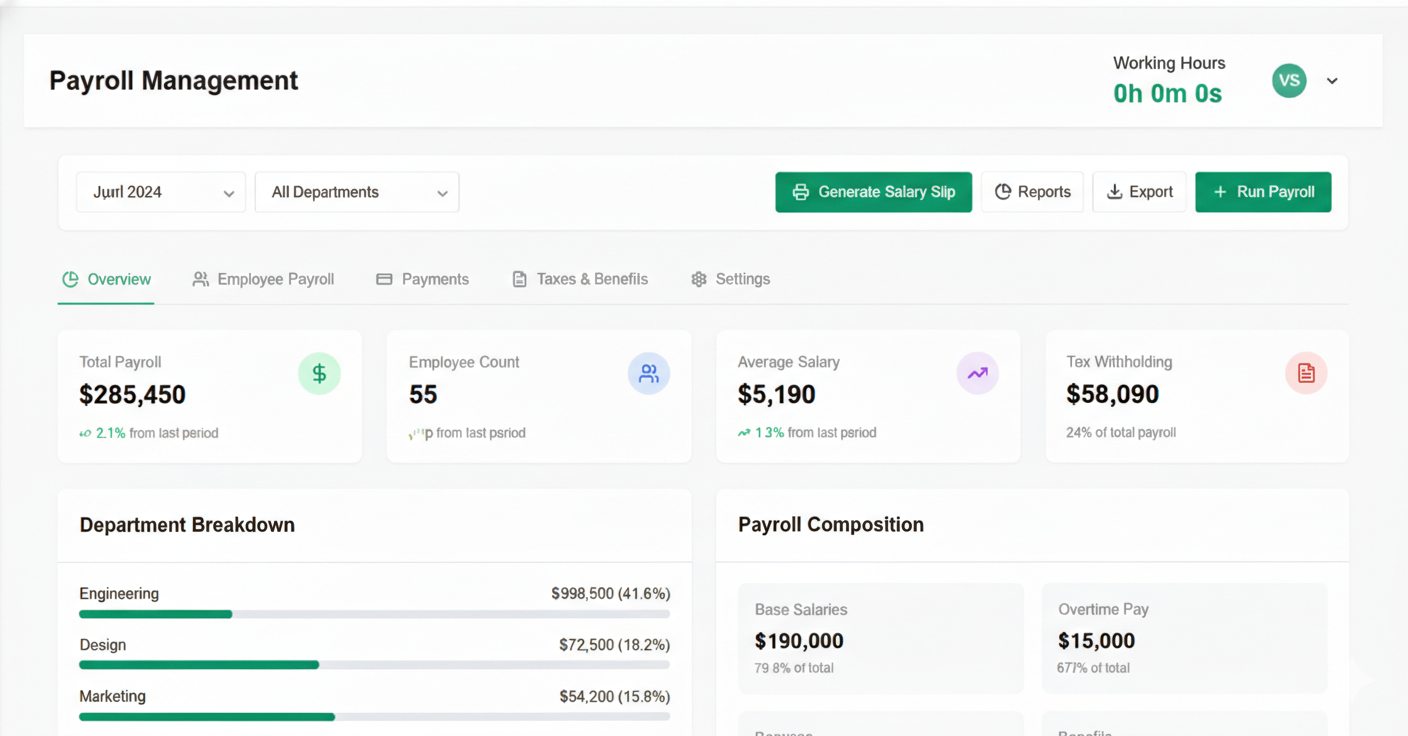The height and width of the screenshot is (736, 1408).
Task: Click the trending-up icon on Average Salary card
Action: click(977, 373)
